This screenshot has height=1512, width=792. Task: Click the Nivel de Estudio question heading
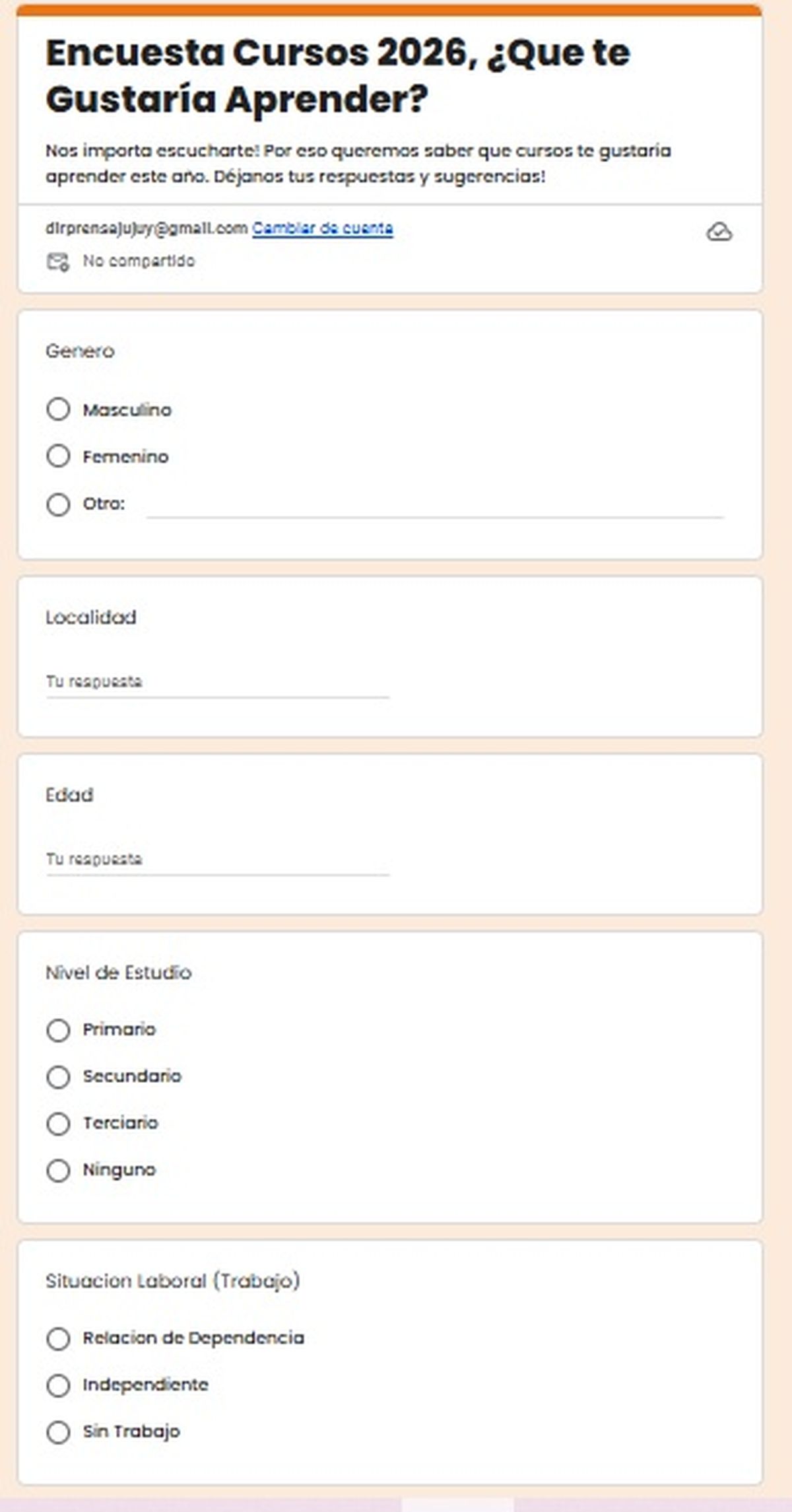point(118,973)
